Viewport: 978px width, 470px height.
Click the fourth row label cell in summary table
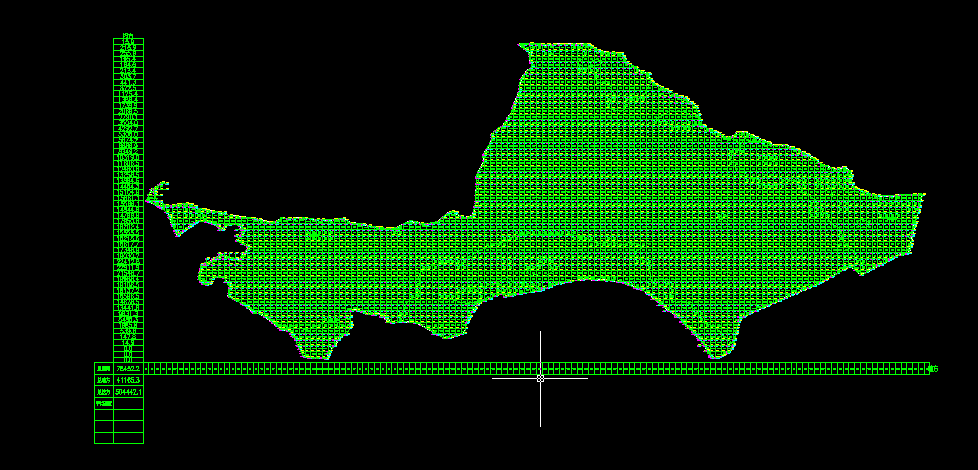click(x=103, y=405)
